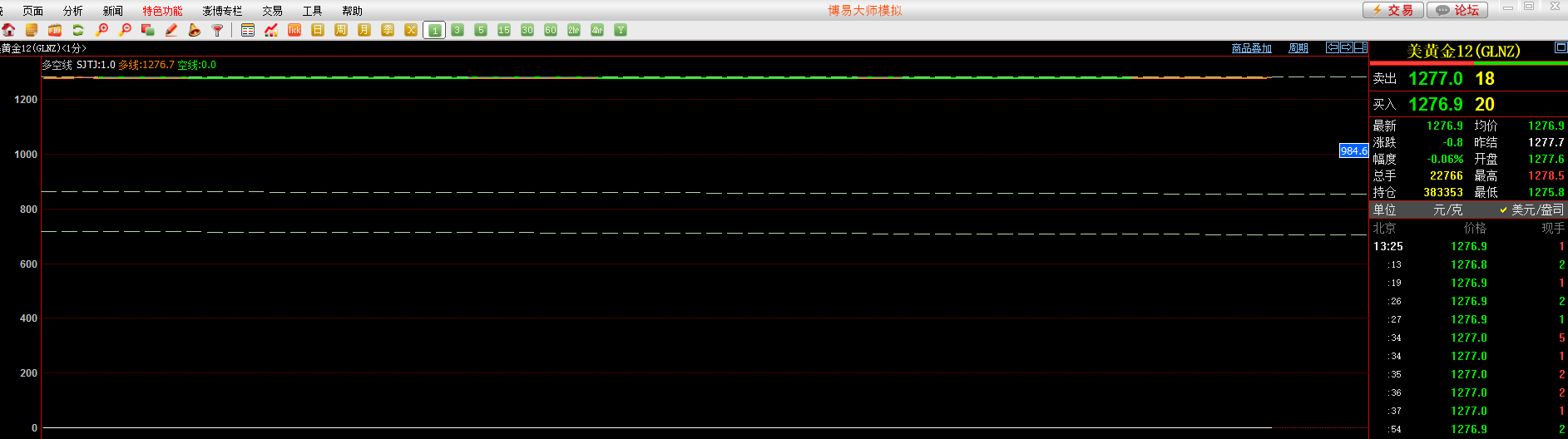Click the green refresh arrows icon
Viewport: 1568px width, 439px height.
[78, 30]
